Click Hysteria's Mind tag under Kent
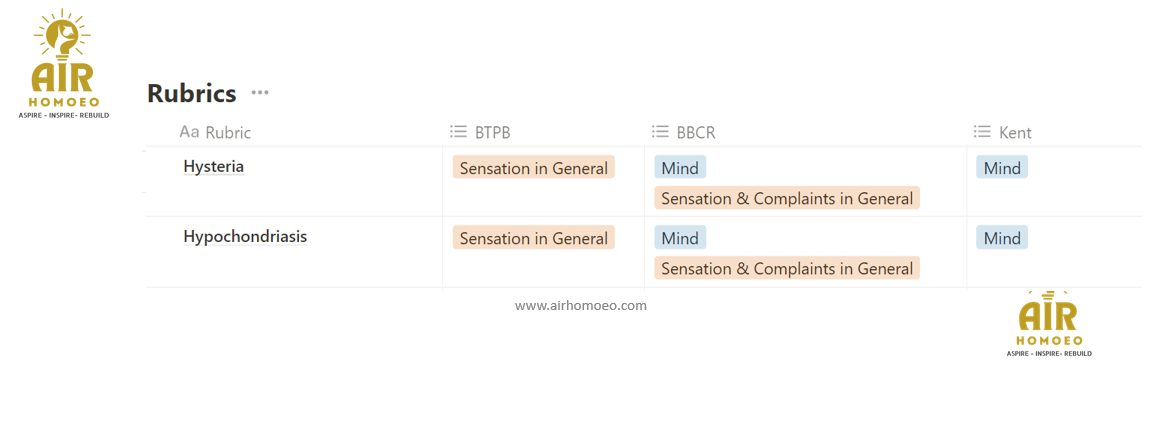The width and height of the screenshot is (1164, 431). 1002,168
